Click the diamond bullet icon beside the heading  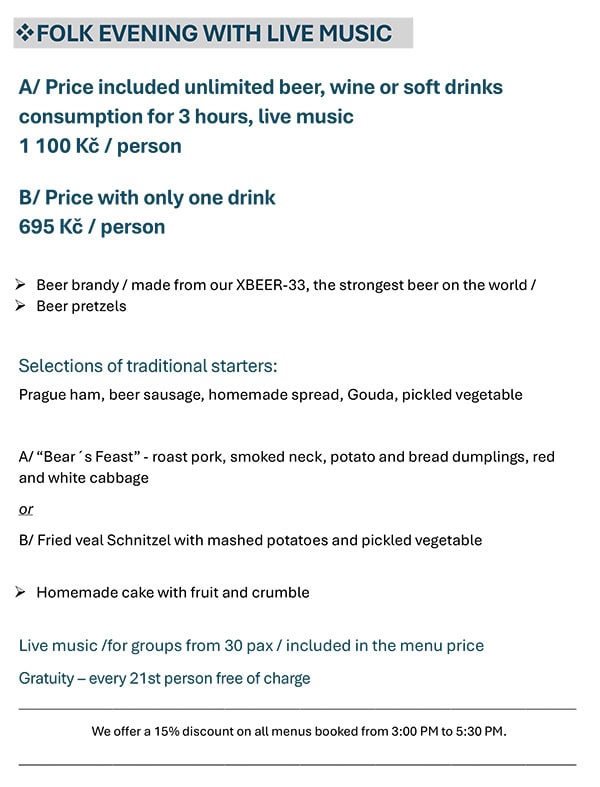25,34
